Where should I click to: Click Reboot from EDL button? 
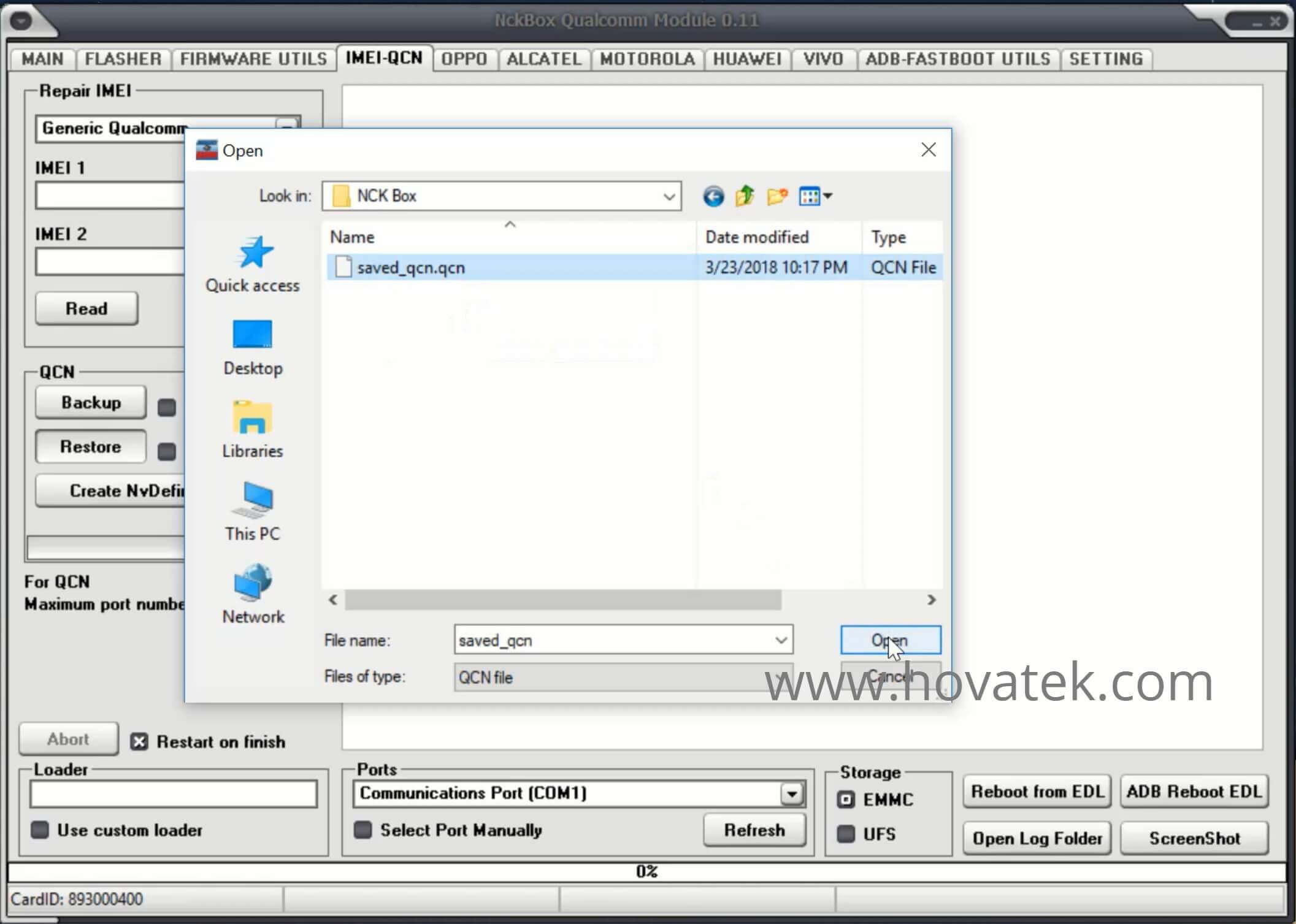pos(1037,792)
